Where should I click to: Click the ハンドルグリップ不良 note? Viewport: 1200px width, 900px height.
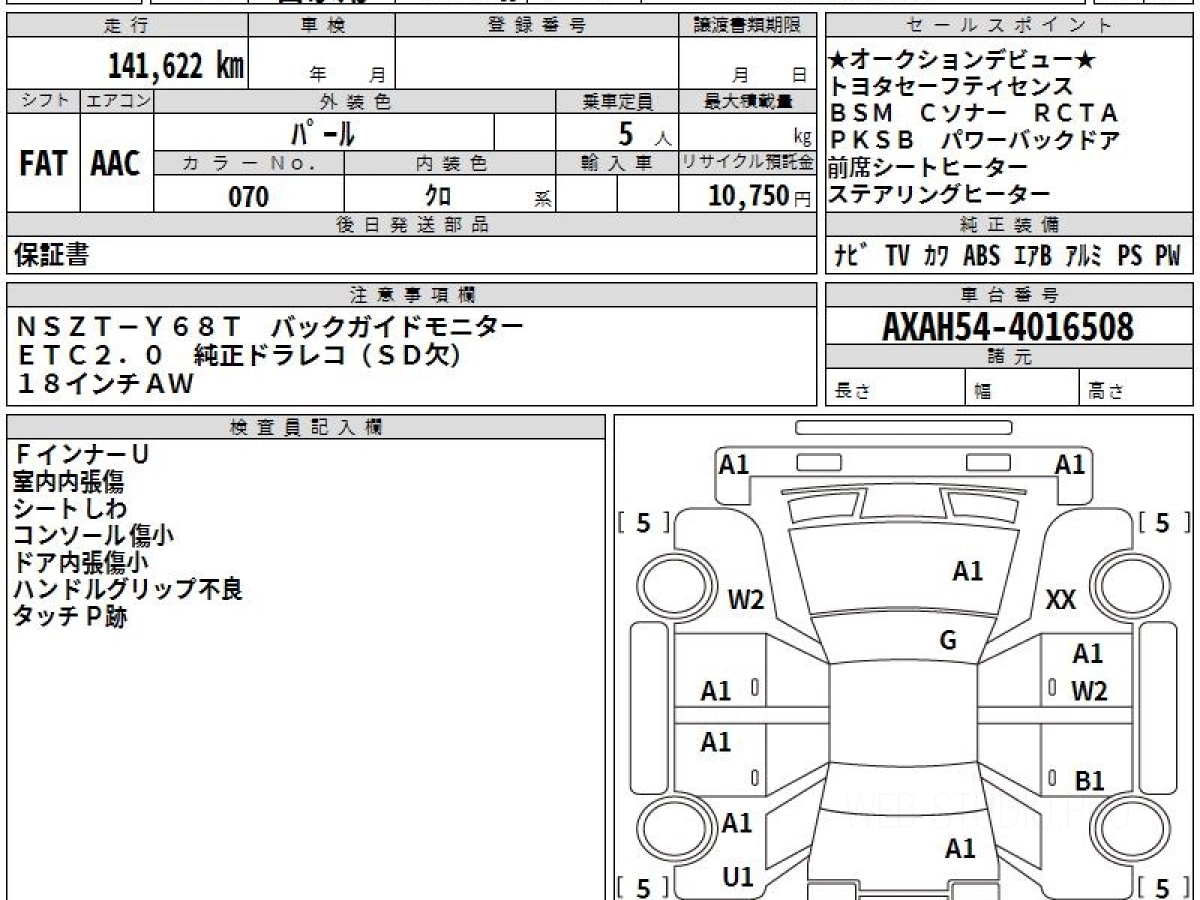[x=128, y=590]
